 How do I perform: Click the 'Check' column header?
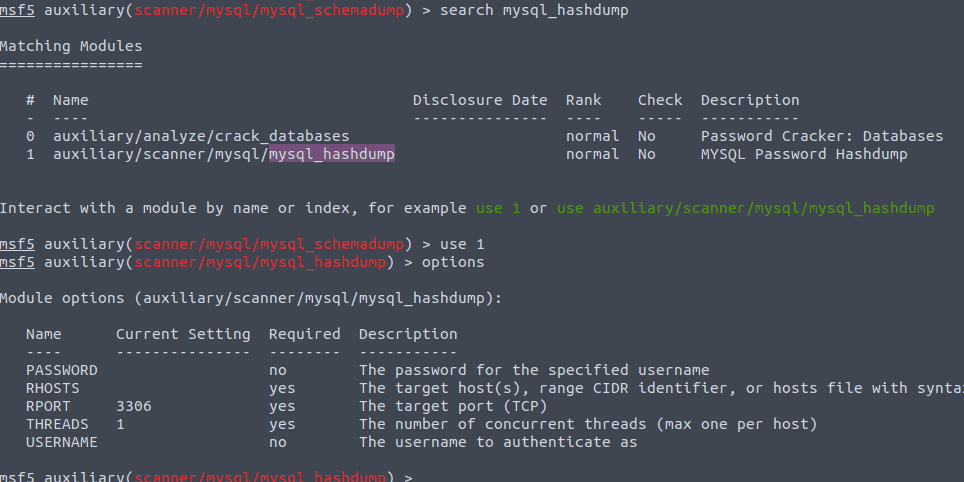660,100
